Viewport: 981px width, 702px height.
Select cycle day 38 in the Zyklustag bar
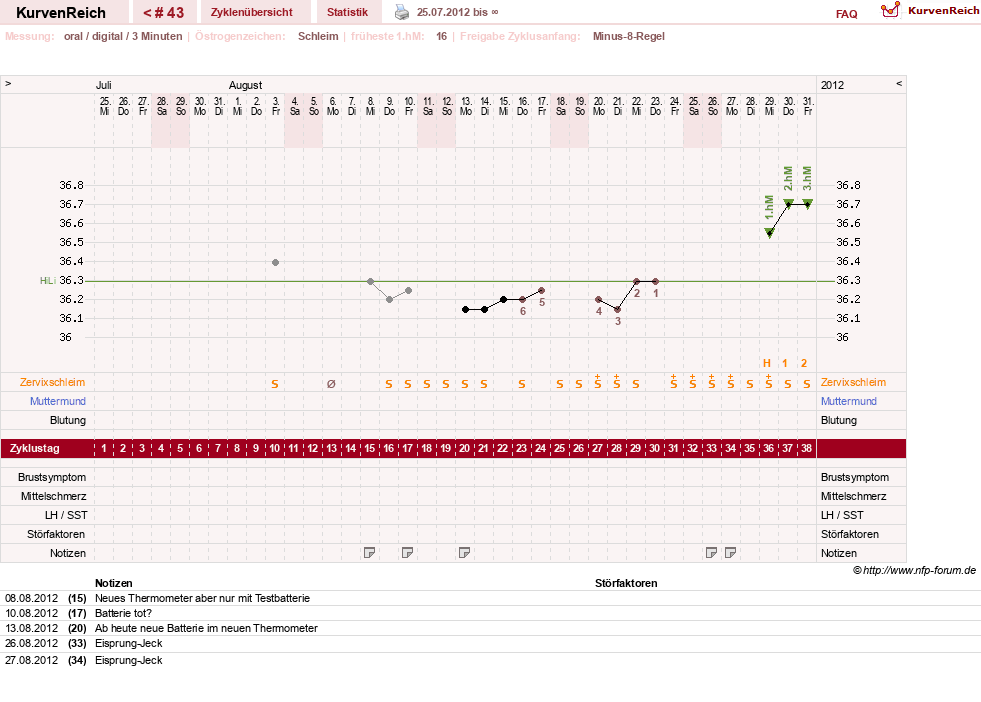(x=806, y=449)
